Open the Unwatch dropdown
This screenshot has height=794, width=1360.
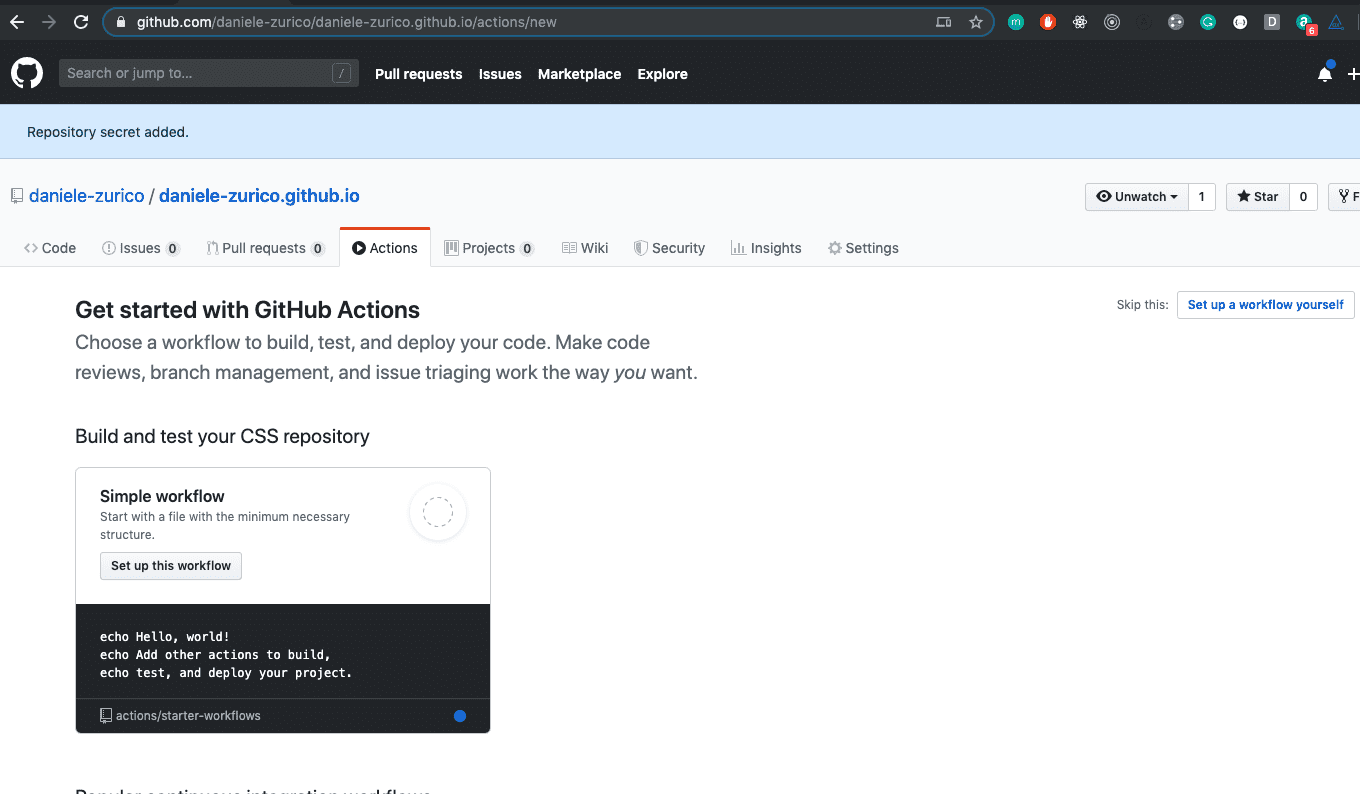coord(1136,196)
